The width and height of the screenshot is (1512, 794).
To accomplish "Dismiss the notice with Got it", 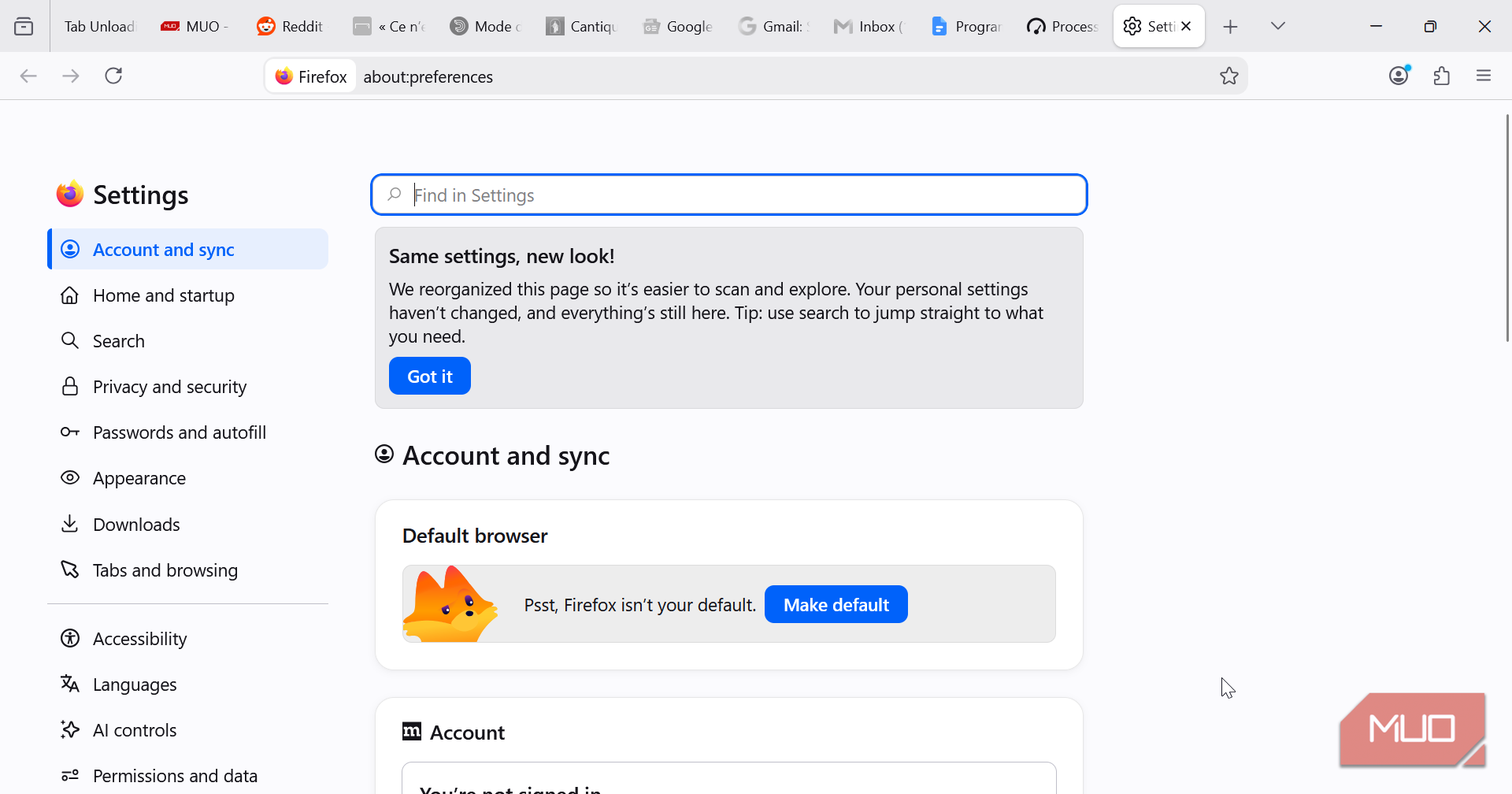I will click(x=430, y=376).
